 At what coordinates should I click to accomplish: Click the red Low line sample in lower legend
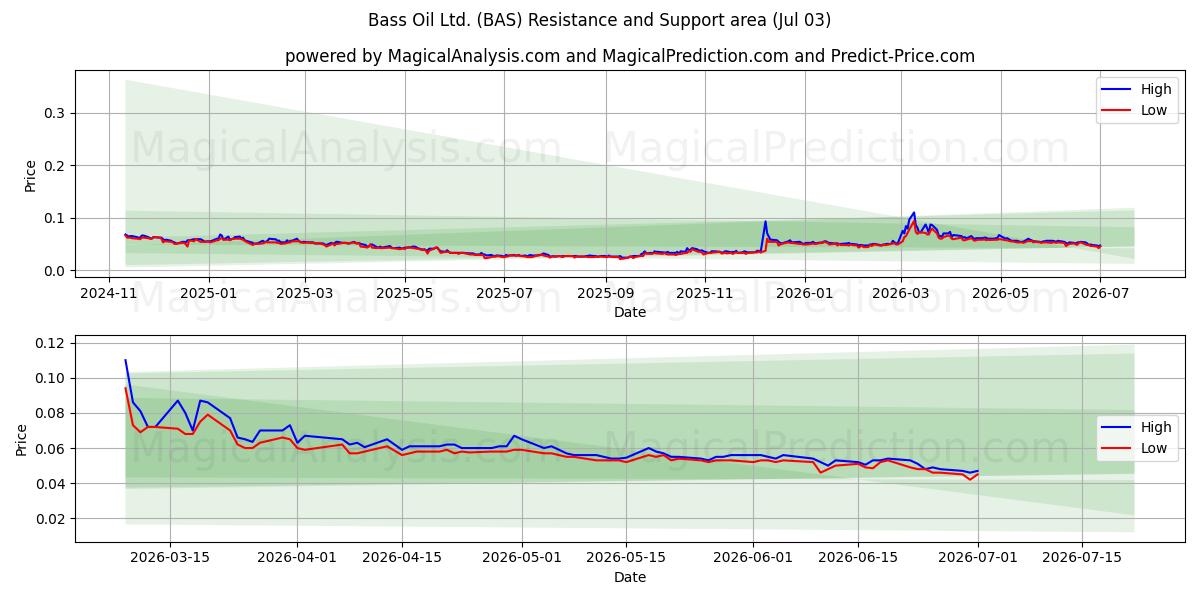(1118, 449)
